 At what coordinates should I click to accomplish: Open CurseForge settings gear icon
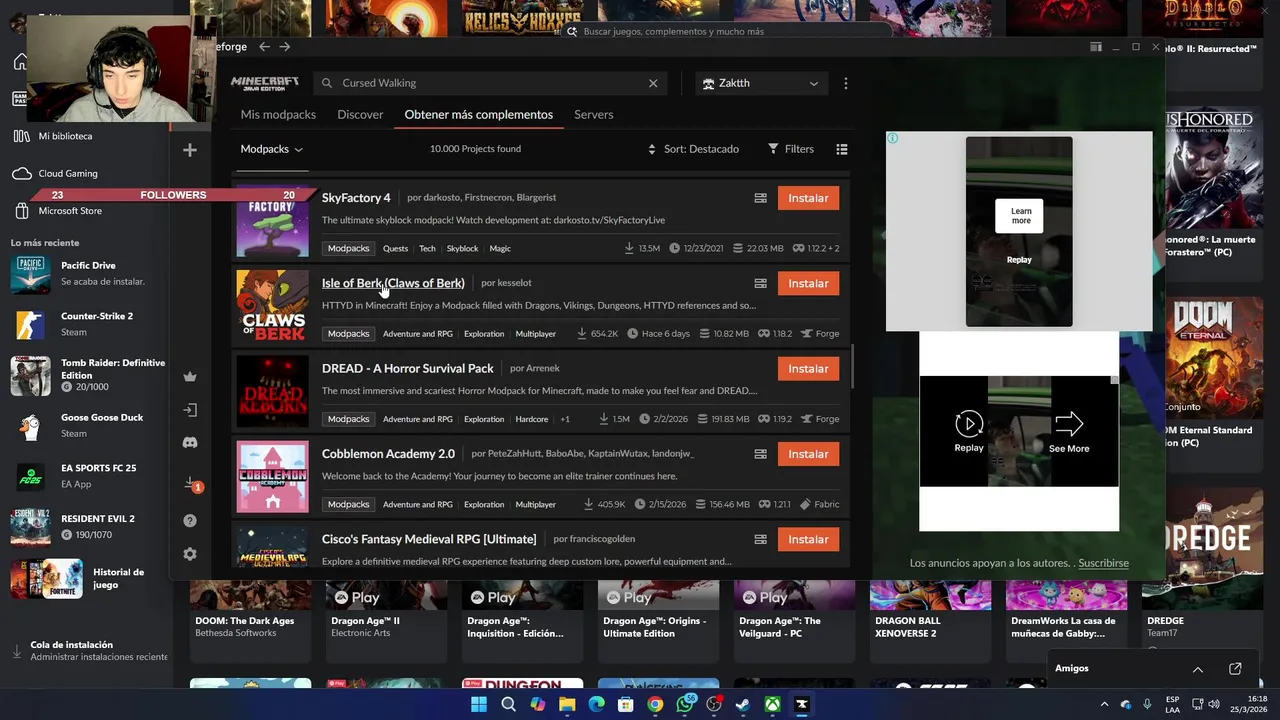pyautogui.click(x=190, y=554)
